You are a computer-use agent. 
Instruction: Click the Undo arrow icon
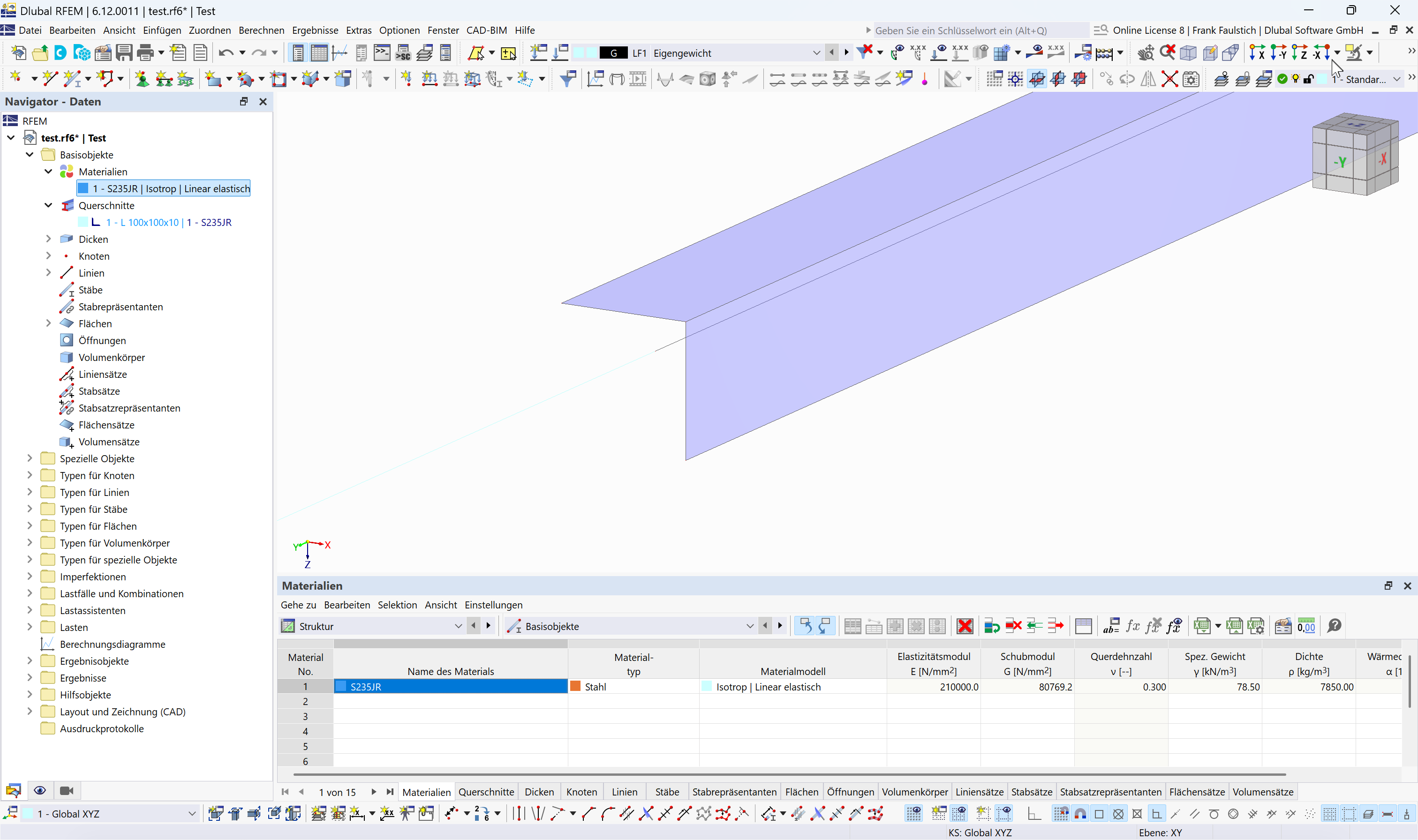[x=227, y=52]
